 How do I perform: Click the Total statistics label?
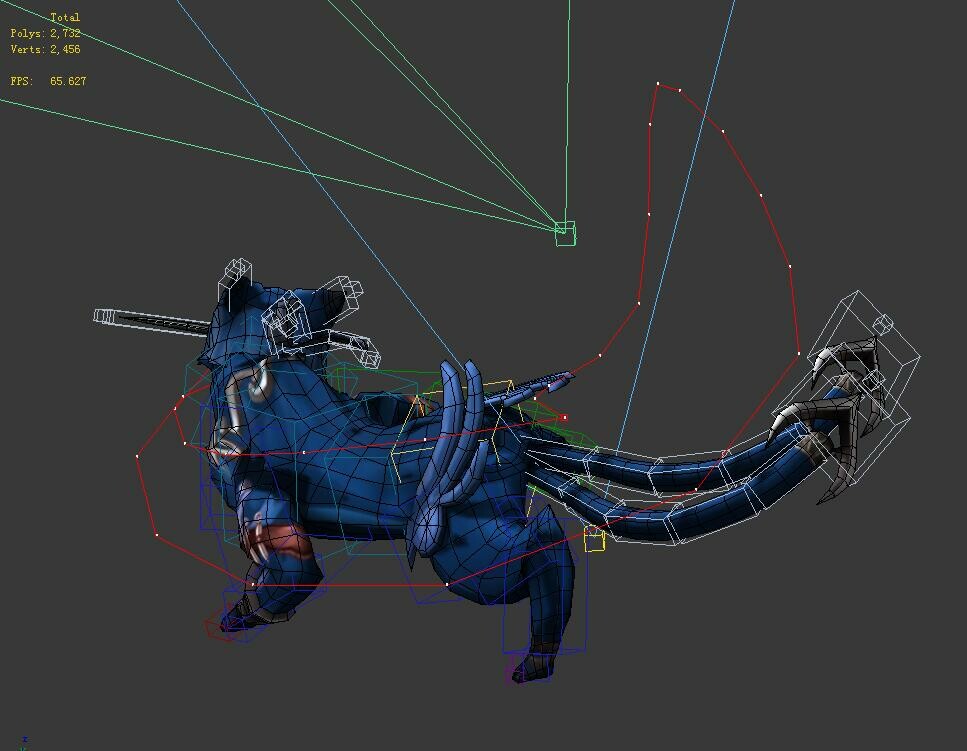(x=65, y=16)
